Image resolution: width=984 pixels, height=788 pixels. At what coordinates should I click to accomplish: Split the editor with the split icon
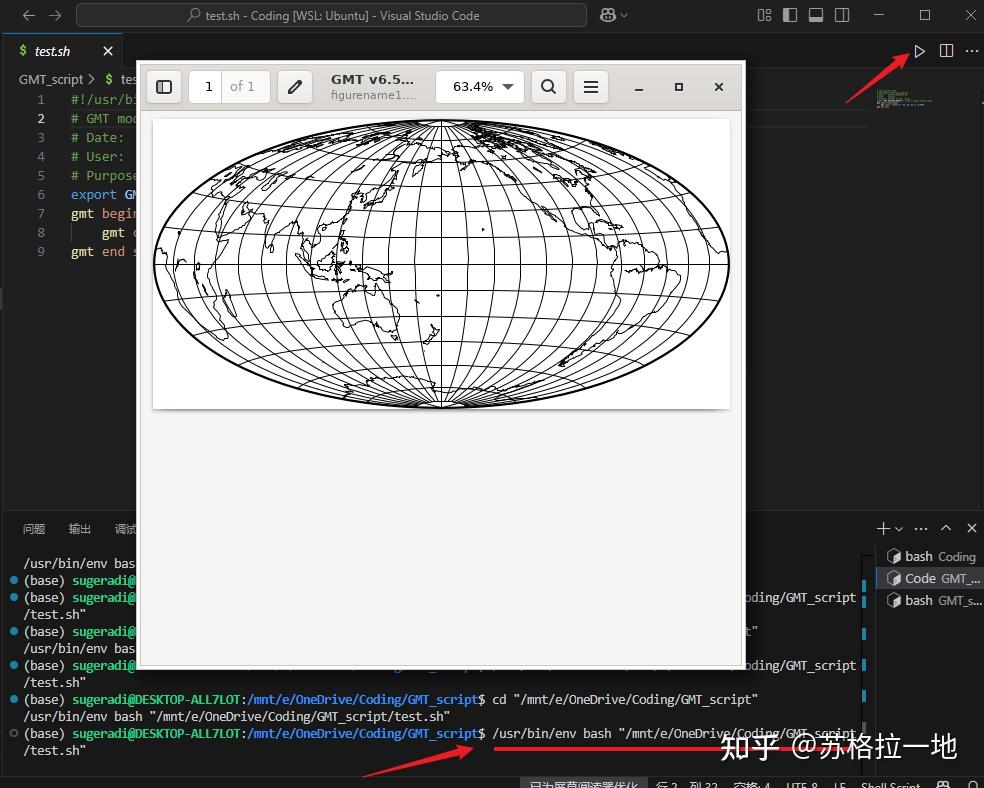[x=946, y=50]
